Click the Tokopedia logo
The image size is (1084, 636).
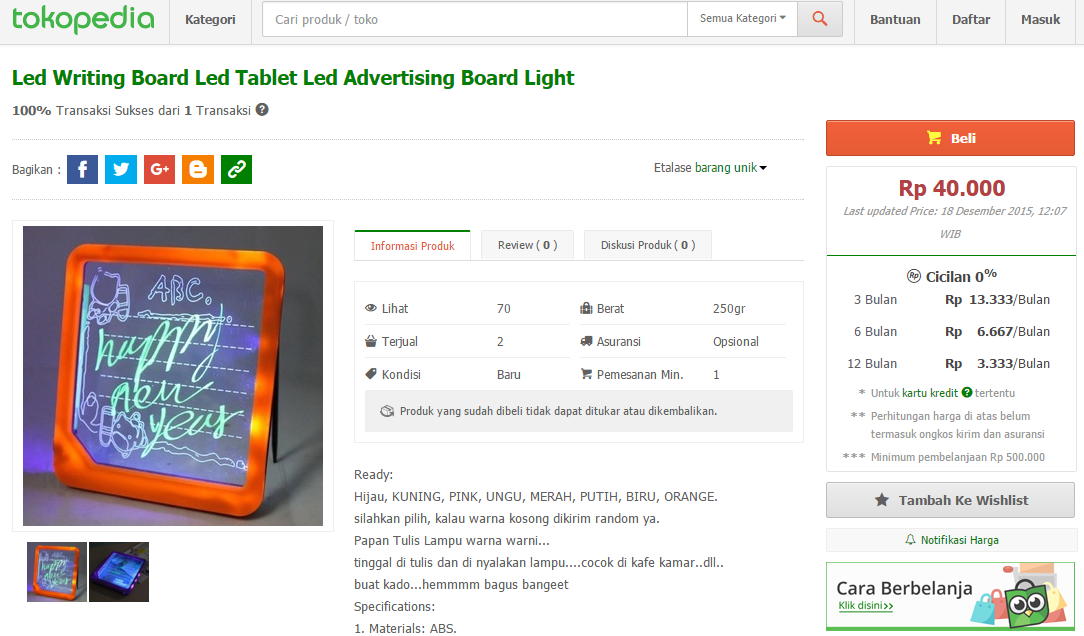pyautogui.click(x=83, y=20)
